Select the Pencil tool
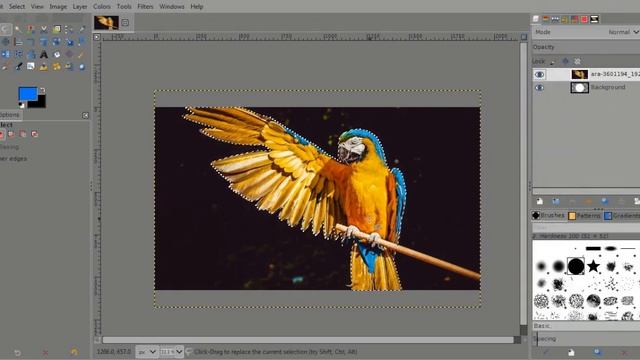This screenshot has width=640, height=360. (x=81, y=55)
